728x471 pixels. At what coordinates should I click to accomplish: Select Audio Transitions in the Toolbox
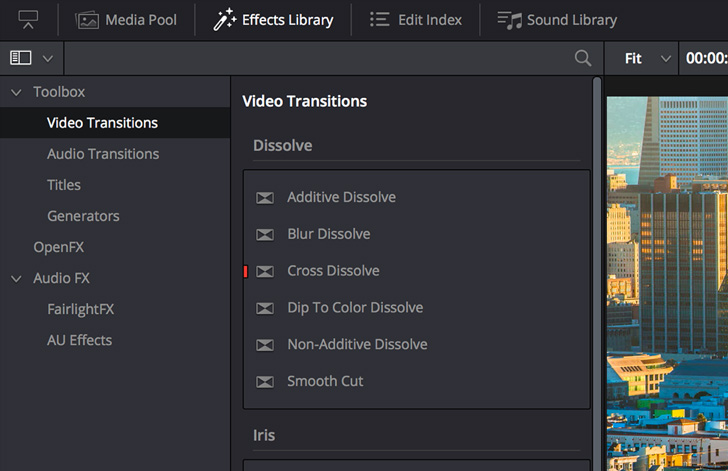pyautogui.click(x=103, y=154)
